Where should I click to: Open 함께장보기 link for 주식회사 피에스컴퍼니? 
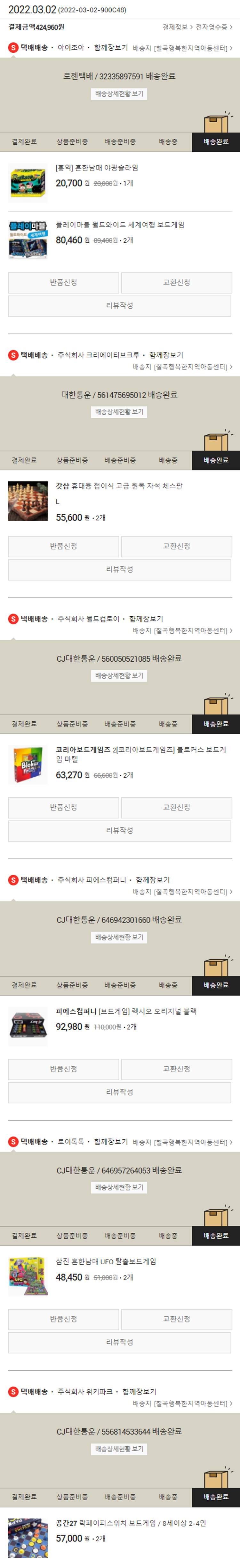click(153, 879)
